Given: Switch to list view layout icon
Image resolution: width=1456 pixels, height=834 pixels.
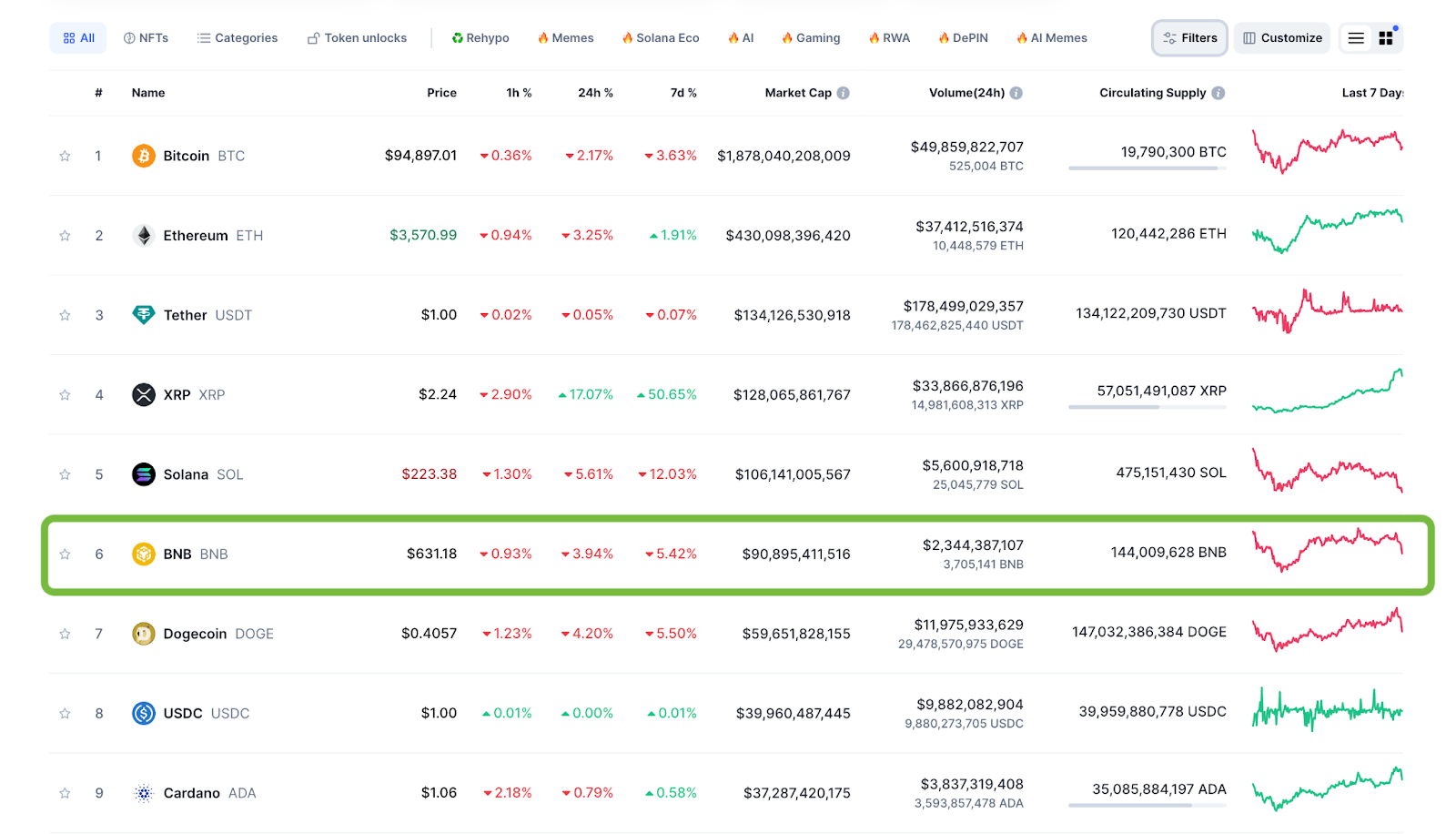Looking at the screenshot, I should pos(1356,38).
